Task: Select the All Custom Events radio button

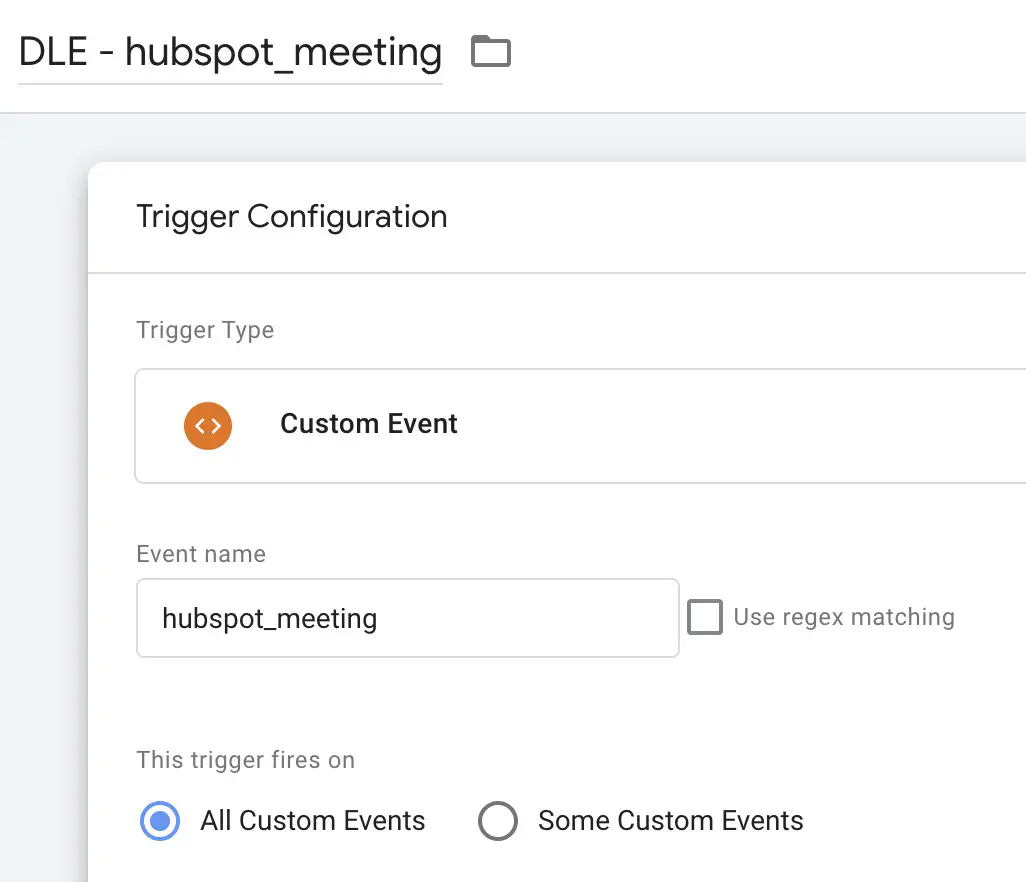Action: tap(160, 820)
